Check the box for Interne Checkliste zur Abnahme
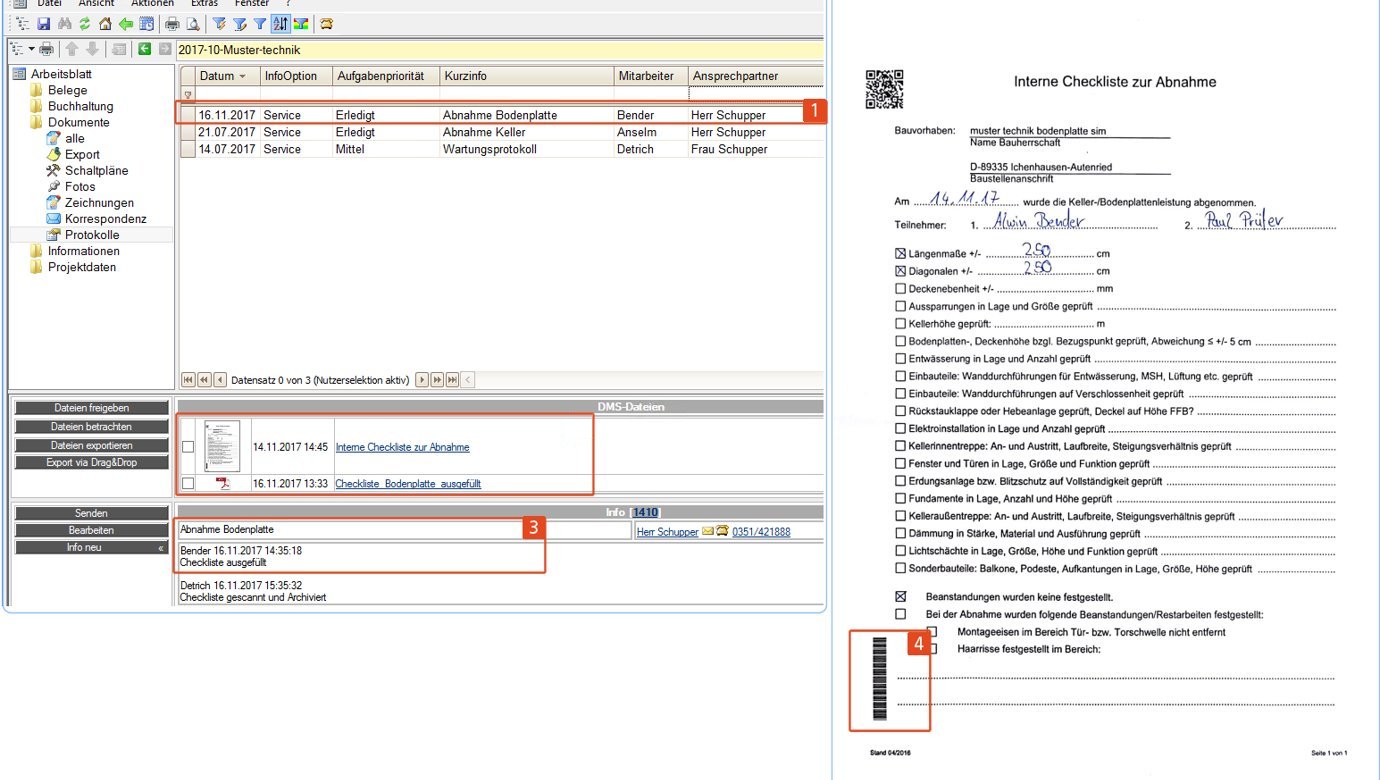 [x=188, y=447]
